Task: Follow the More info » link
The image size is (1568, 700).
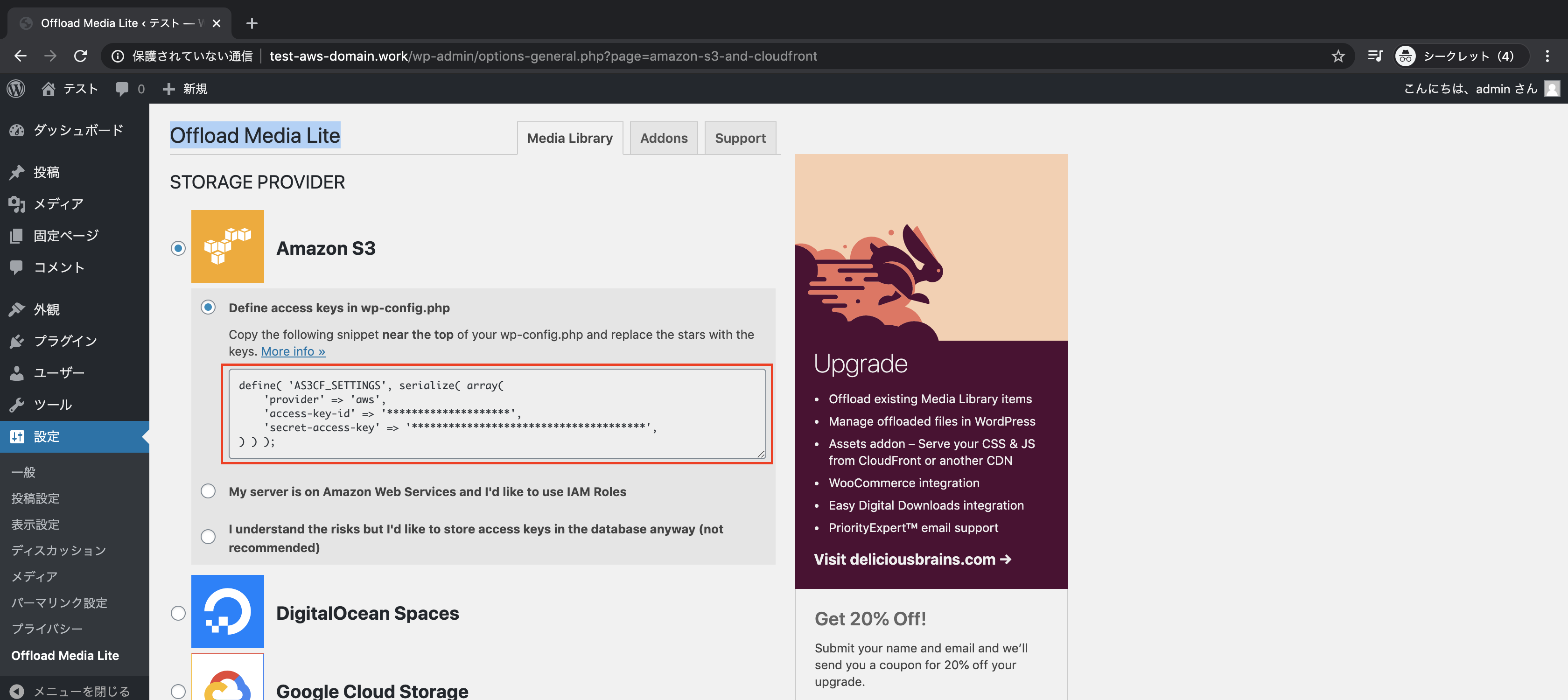Action: pyautogui.click(x=293, y=351)
